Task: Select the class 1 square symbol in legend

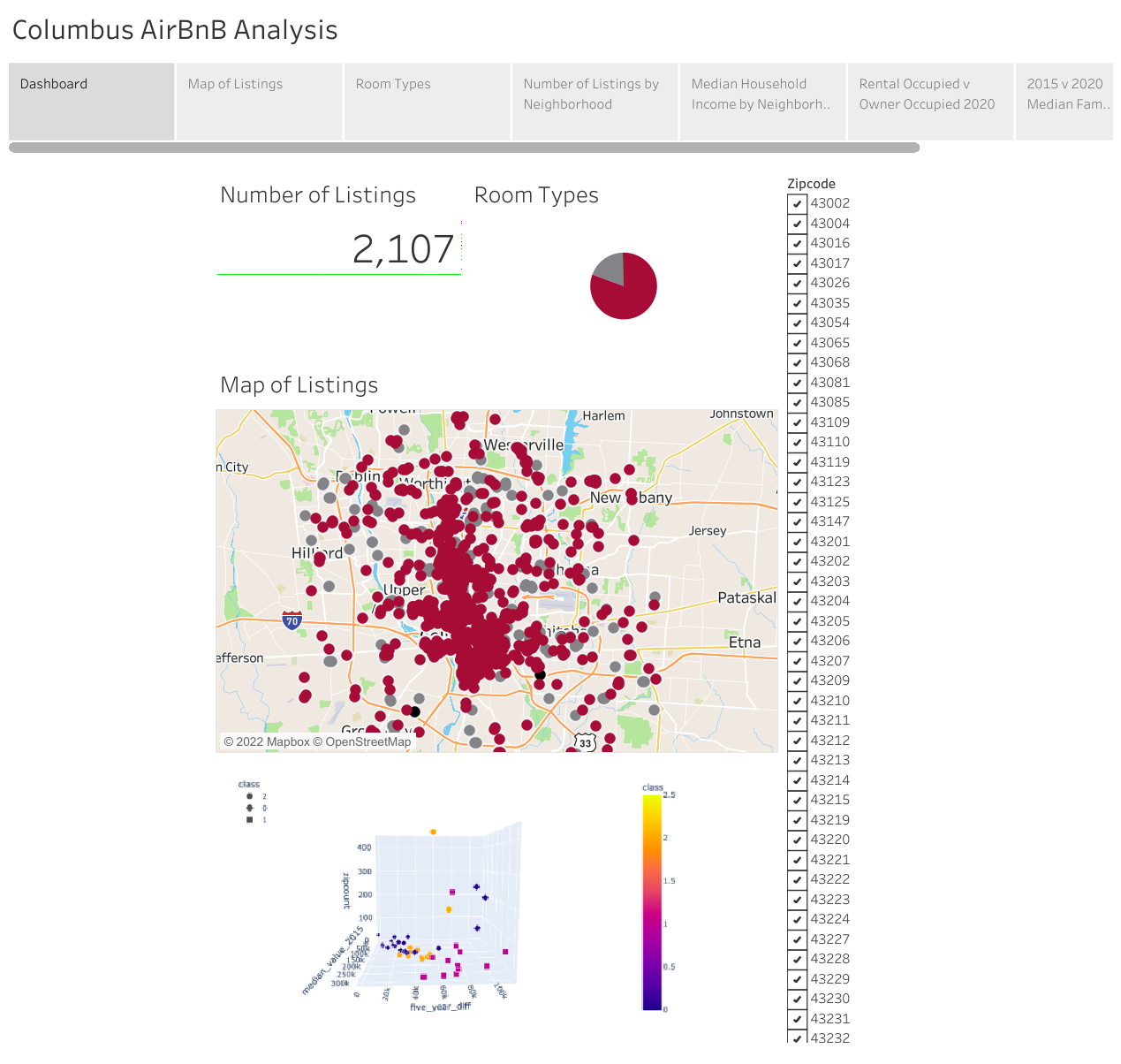Action: click(248, 820)
